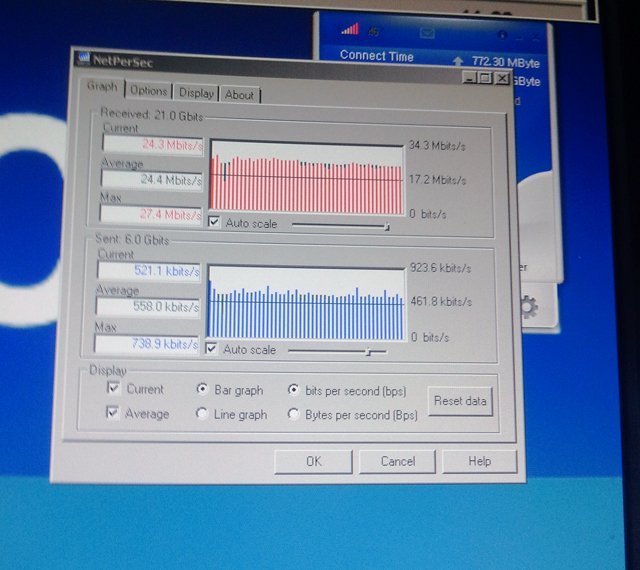Close the NetPerSec window
The height and width of the screenshot is (570, 640).
tap(502, 78)
